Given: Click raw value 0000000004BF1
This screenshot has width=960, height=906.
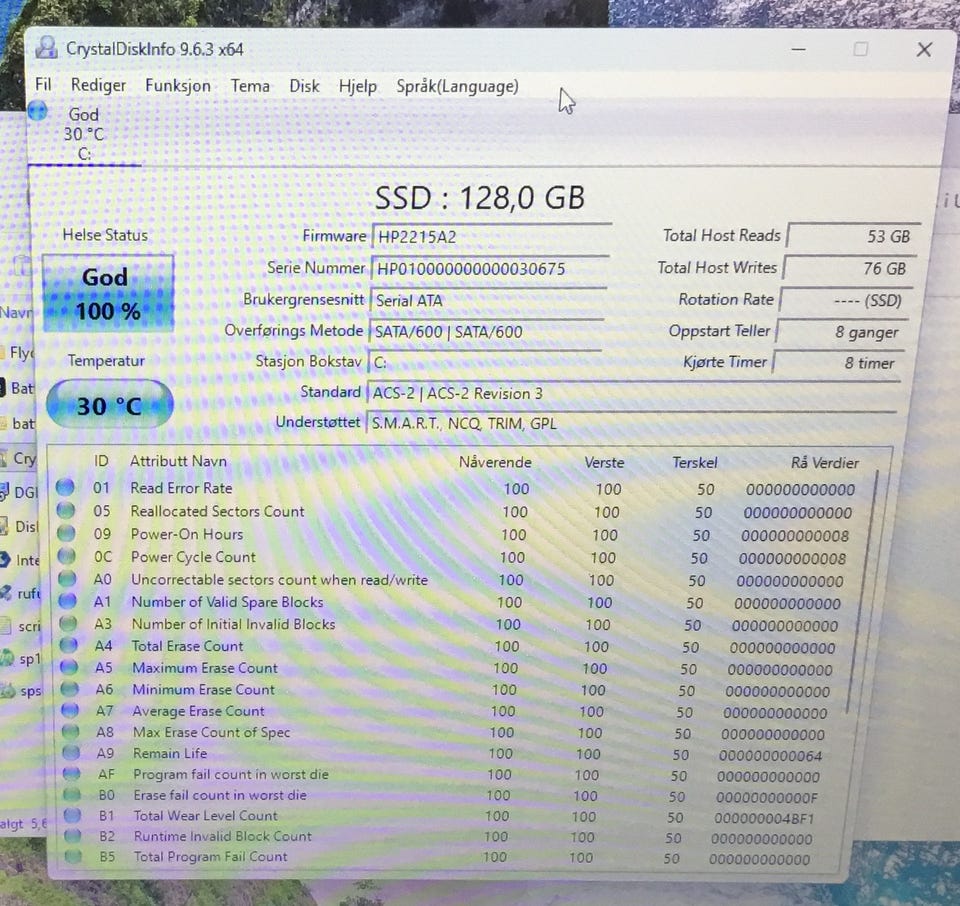Looking at the screenshot, I should [763, 818].
